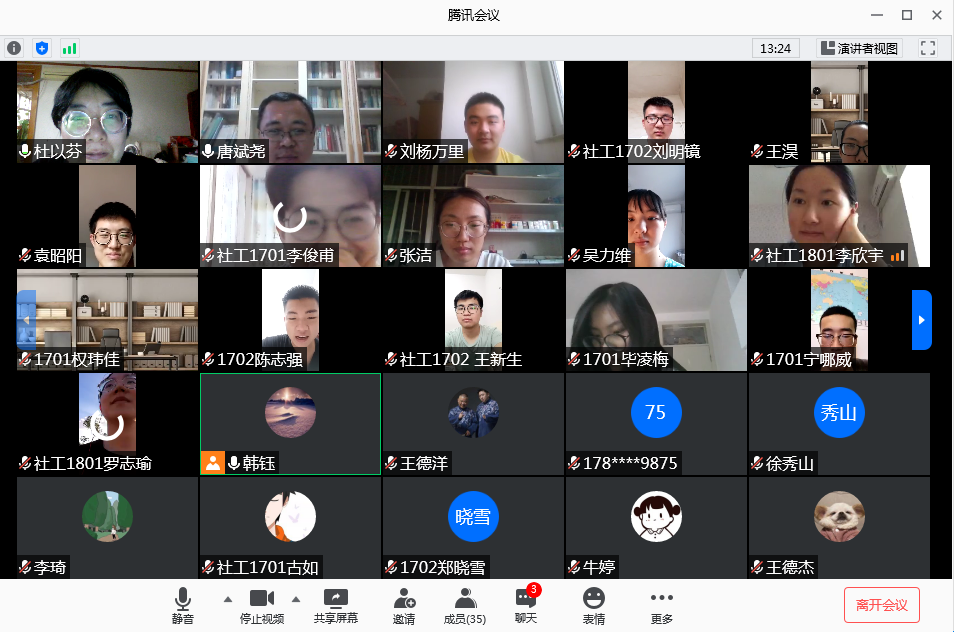
Task: Open the 聊天 chat with 3 unread
Action: (x=526, y=604)
